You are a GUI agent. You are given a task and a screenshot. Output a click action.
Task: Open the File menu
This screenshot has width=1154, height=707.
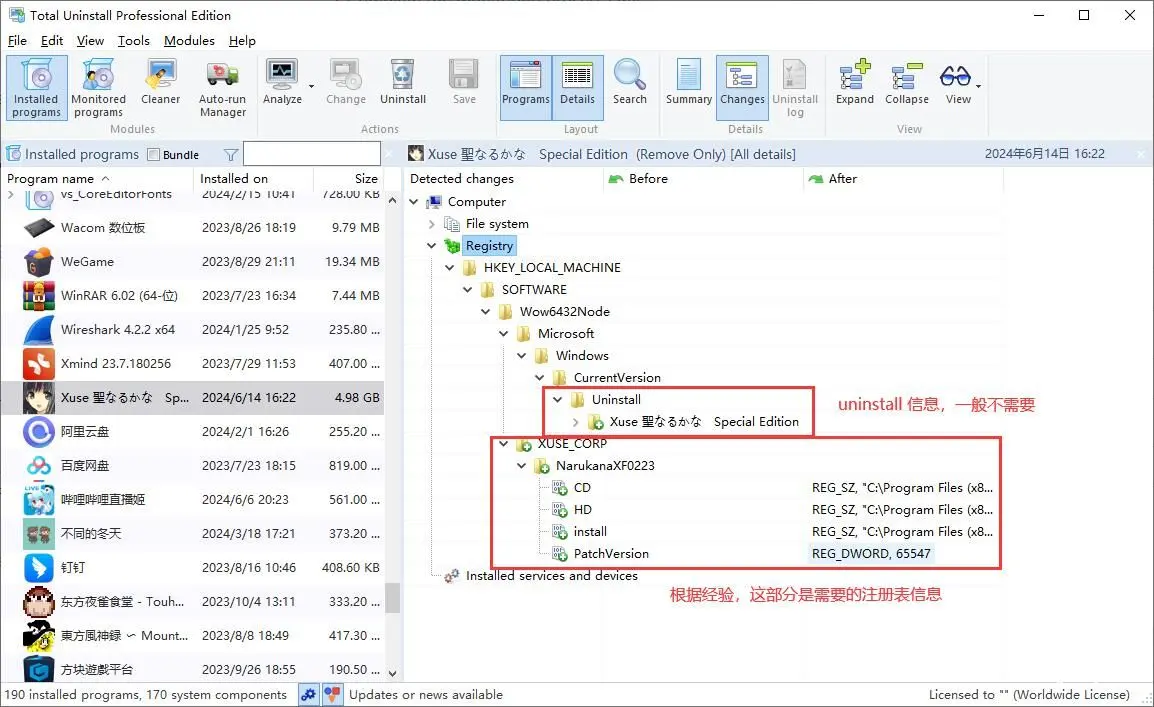tap(17, 40)
